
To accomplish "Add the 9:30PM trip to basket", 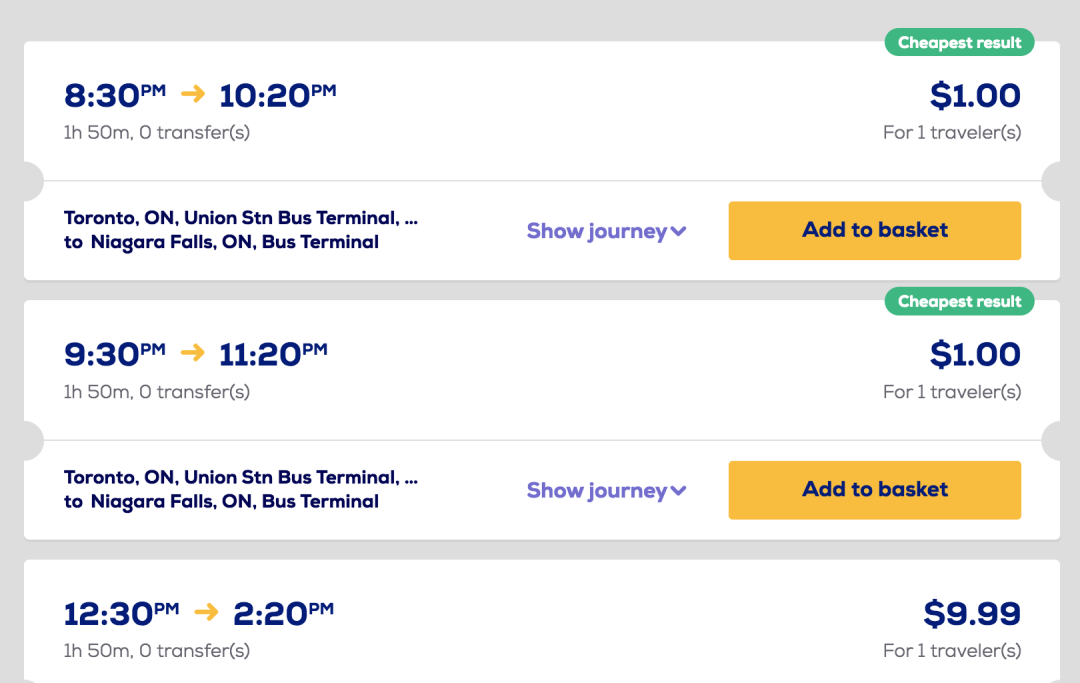I will click(x=874, y=490).
